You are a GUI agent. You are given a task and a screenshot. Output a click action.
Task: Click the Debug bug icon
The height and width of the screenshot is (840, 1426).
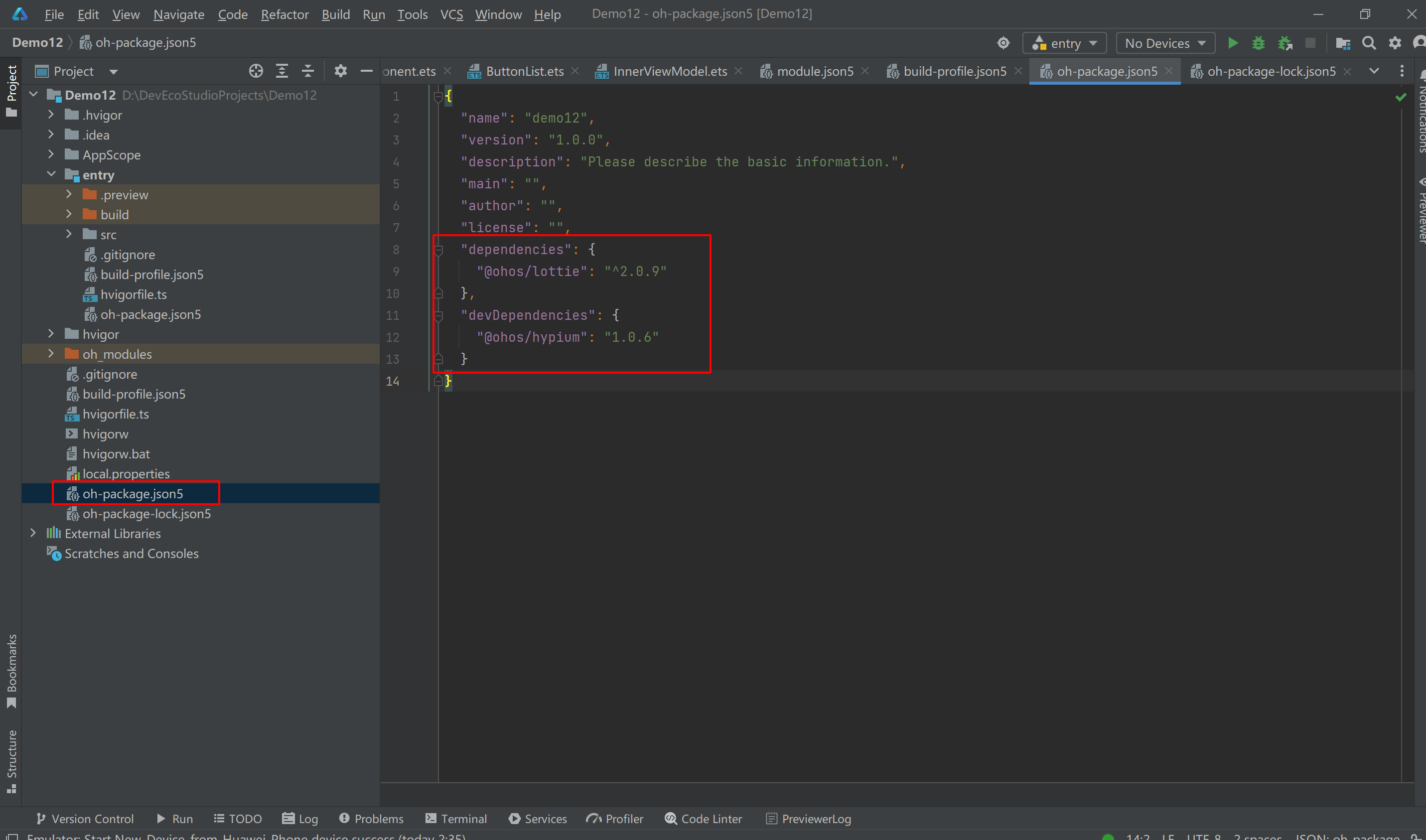coord(1258,43)
